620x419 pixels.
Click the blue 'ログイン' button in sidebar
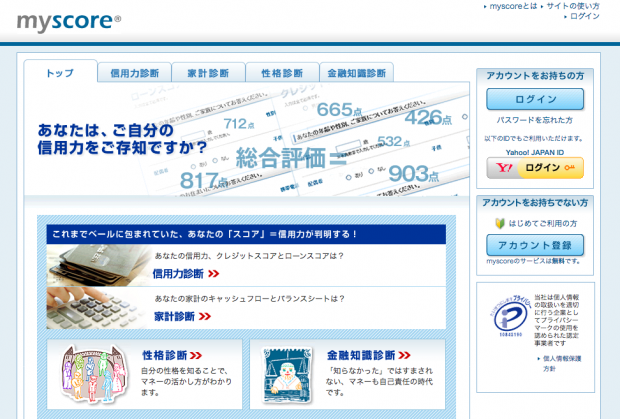(x=535, y=99)
